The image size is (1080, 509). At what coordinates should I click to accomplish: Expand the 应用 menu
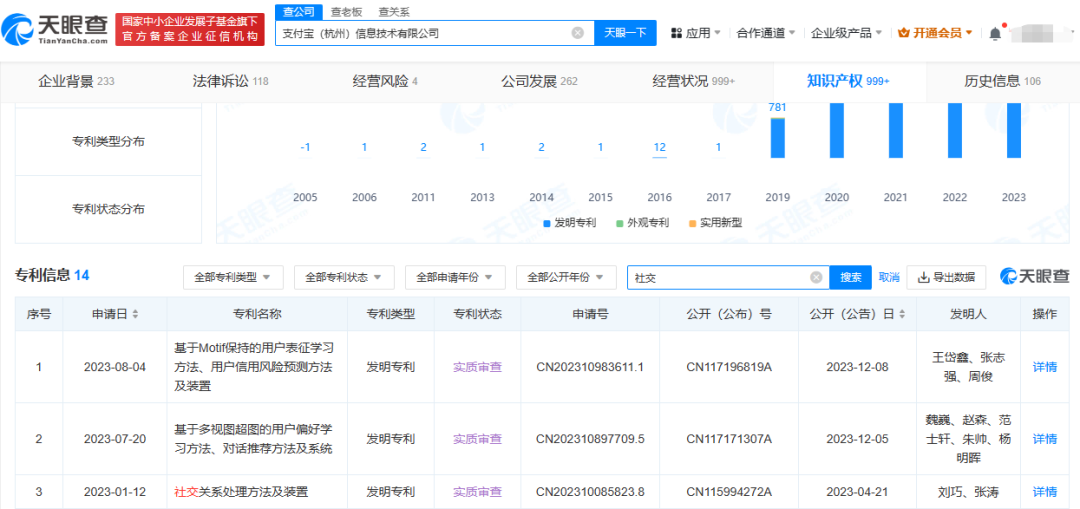[x=696, y=32]
